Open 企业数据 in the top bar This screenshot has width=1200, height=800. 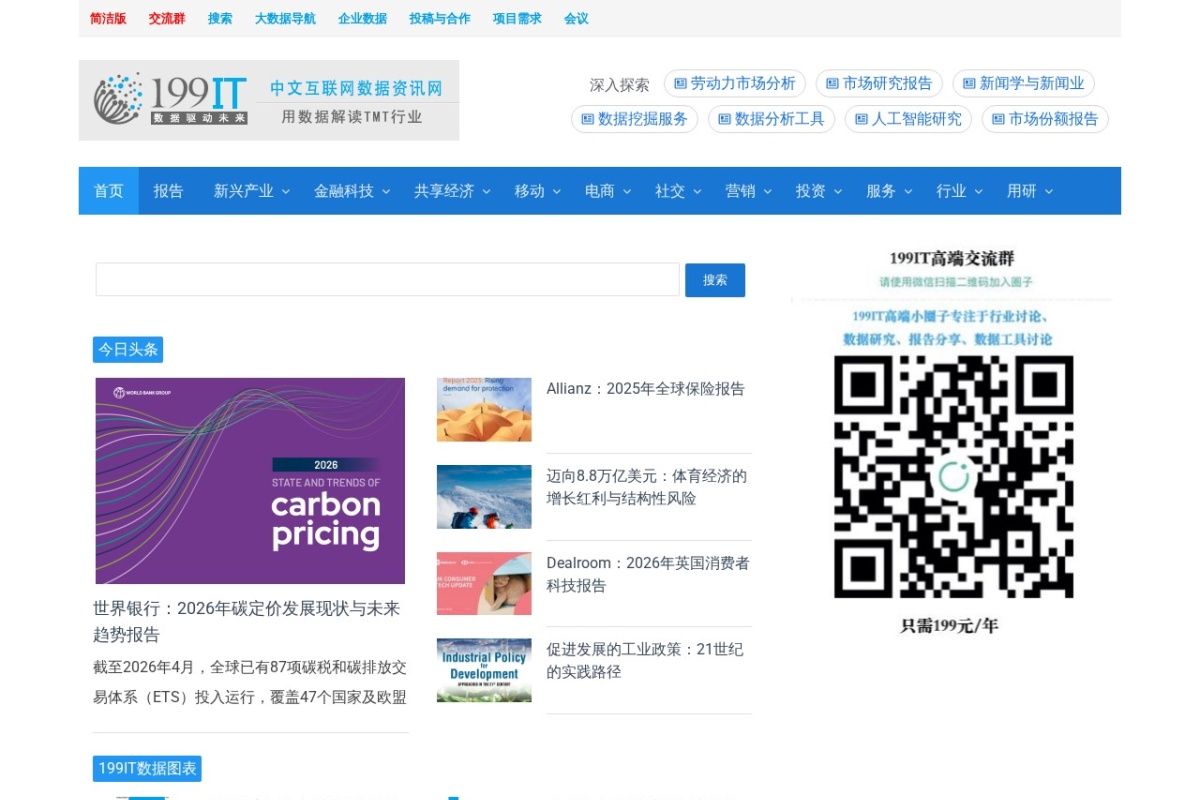(362, 18)
